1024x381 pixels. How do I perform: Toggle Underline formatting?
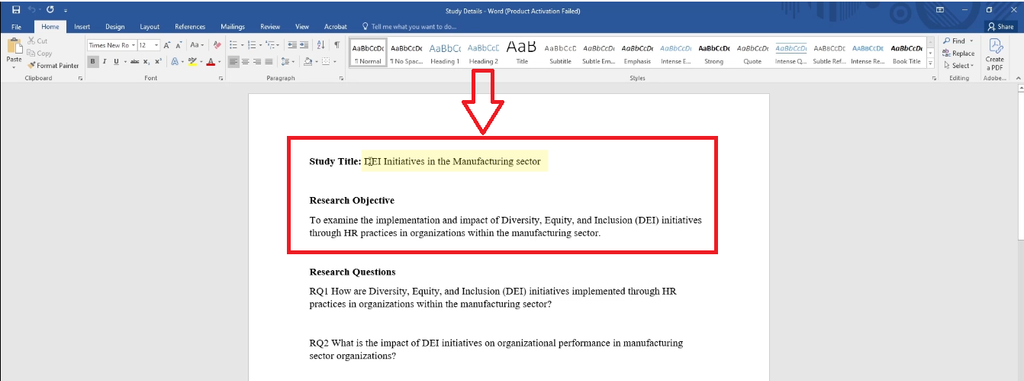click(116, 61)
